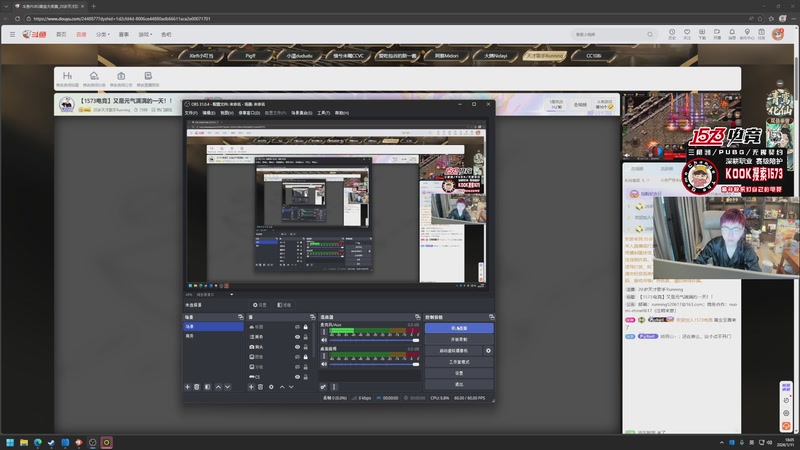The image size is (800, 450).
Task: Open OBS 文件(F) menu
Action: tap(191, 113)
